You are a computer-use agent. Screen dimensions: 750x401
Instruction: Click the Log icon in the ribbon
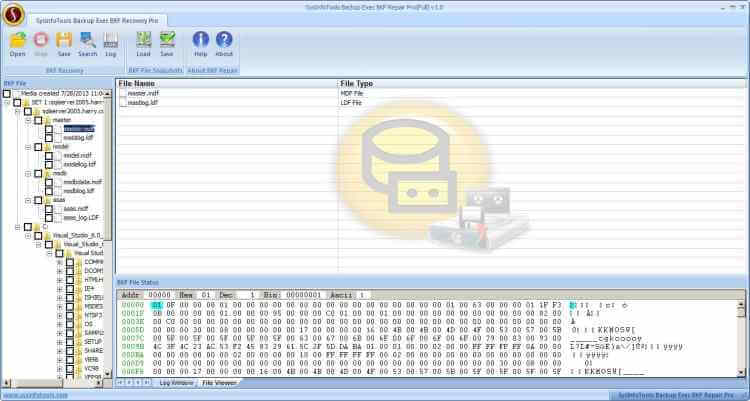click(x=110, y=40)
